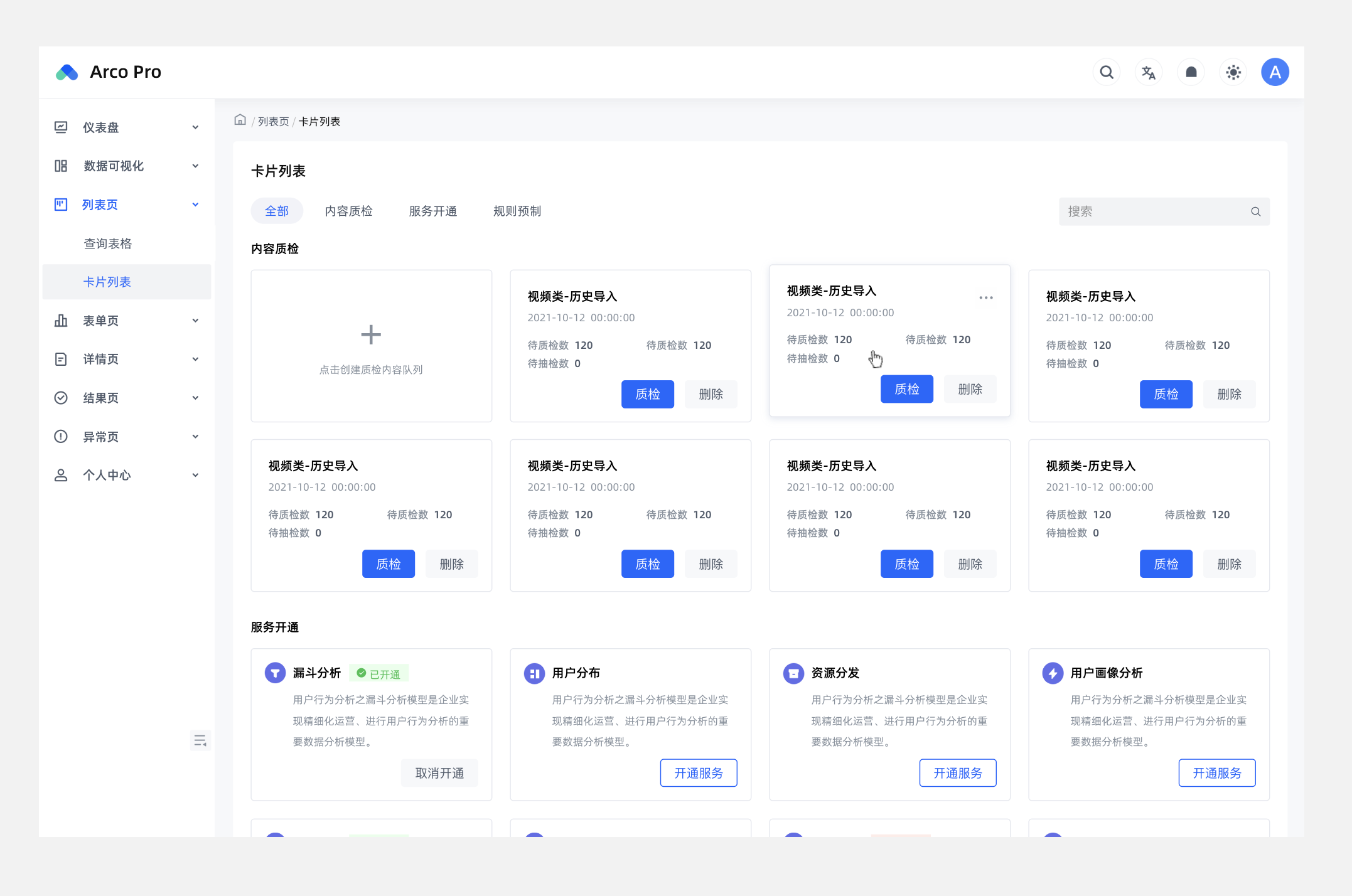Click the funnel analysis 漏斗分析 icon
Viewport: 1352px width, 896px height.
coord(275,673)
